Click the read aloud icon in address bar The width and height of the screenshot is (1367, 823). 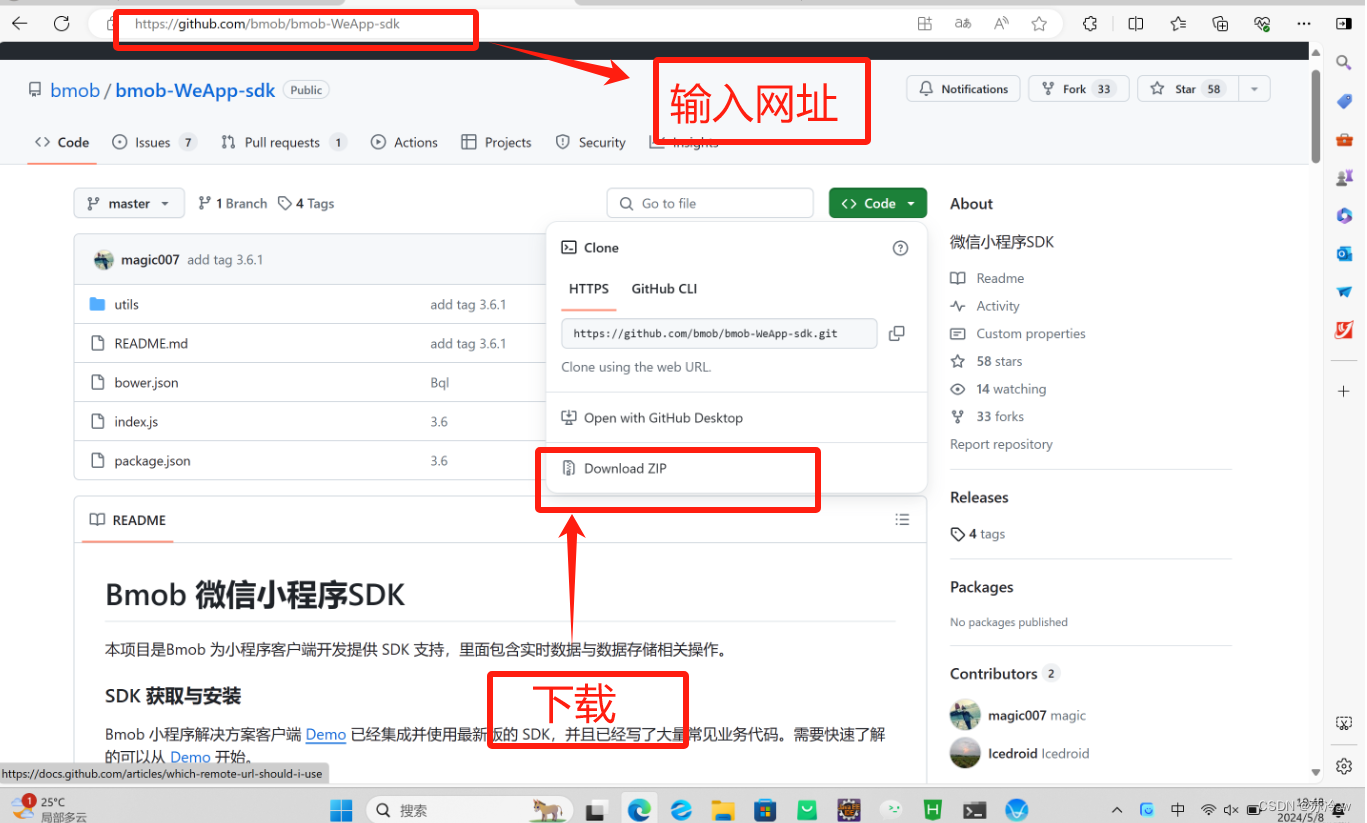coord(1001,23)
